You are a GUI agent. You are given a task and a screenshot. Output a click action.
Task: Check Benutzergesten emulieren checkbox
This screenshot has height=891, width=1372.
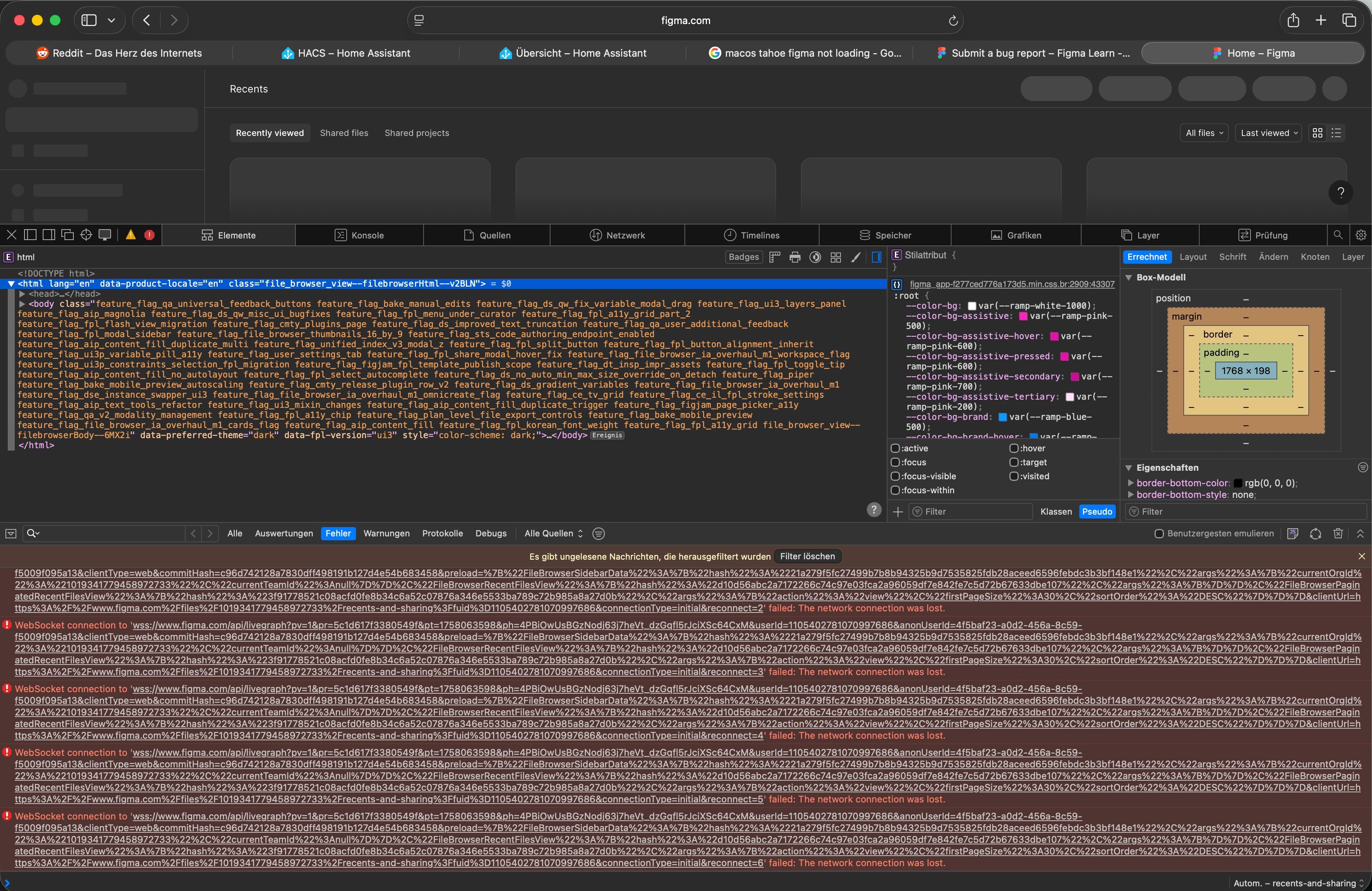point(1159,533)
